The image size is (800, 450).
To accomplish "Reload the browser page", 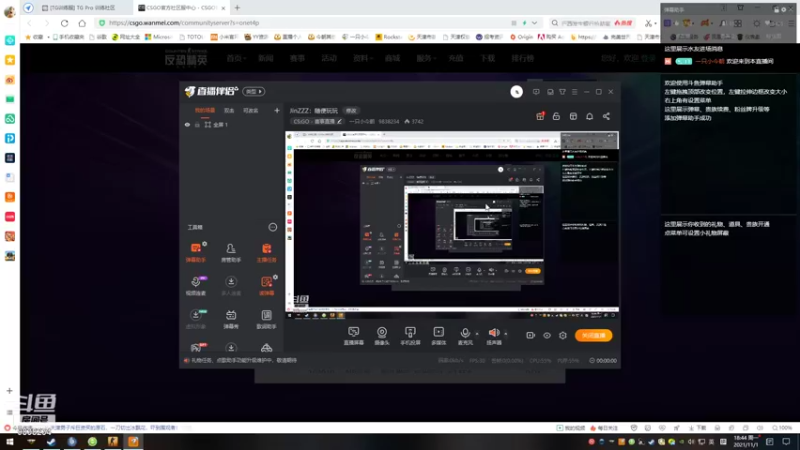I will click(64, 23).
